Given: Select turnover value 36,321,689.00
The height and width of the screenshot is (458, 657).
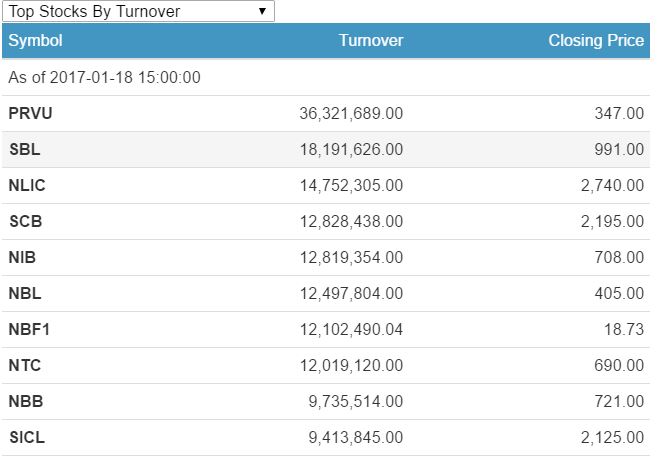Looking at the screenshot, I should pos(351,114).
